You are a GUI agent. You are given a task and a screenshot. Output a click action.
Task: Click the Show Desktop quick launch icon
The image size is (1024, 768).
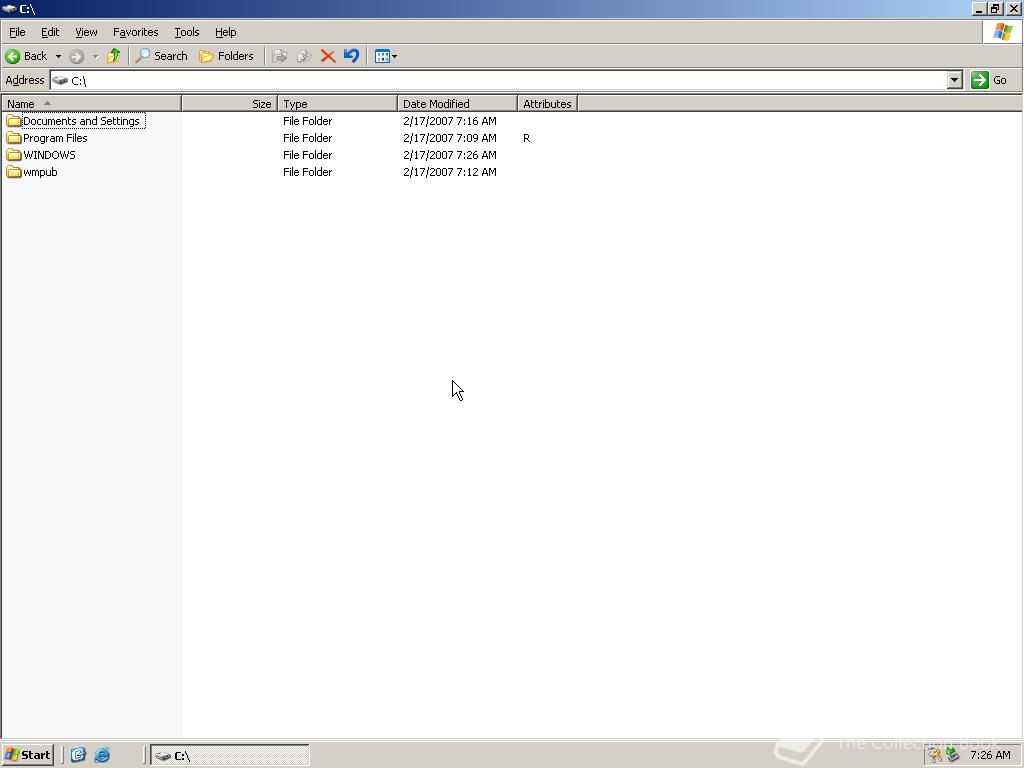pyautogui.click(x=78, y=755)
